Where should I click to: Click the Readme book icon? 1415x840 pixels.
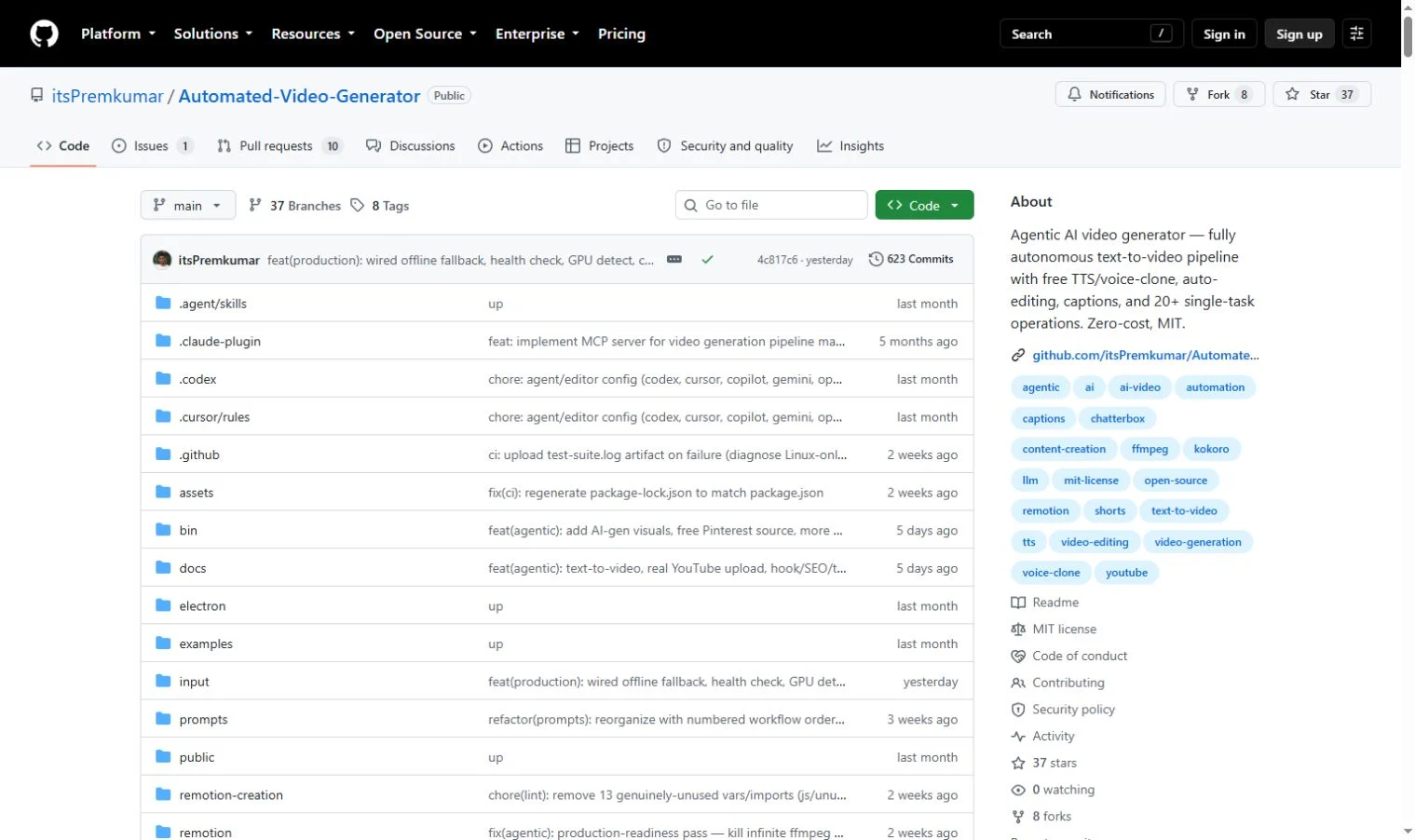[x=1018, y=603]
